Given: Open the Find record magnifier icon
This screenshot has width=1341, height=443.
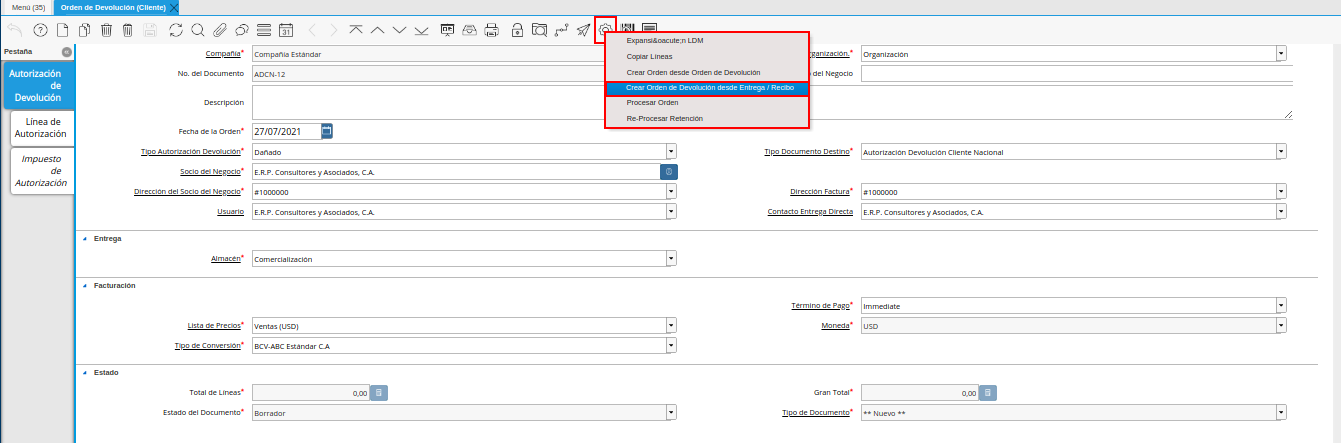Looking at the screenshot, I should 198,30.
